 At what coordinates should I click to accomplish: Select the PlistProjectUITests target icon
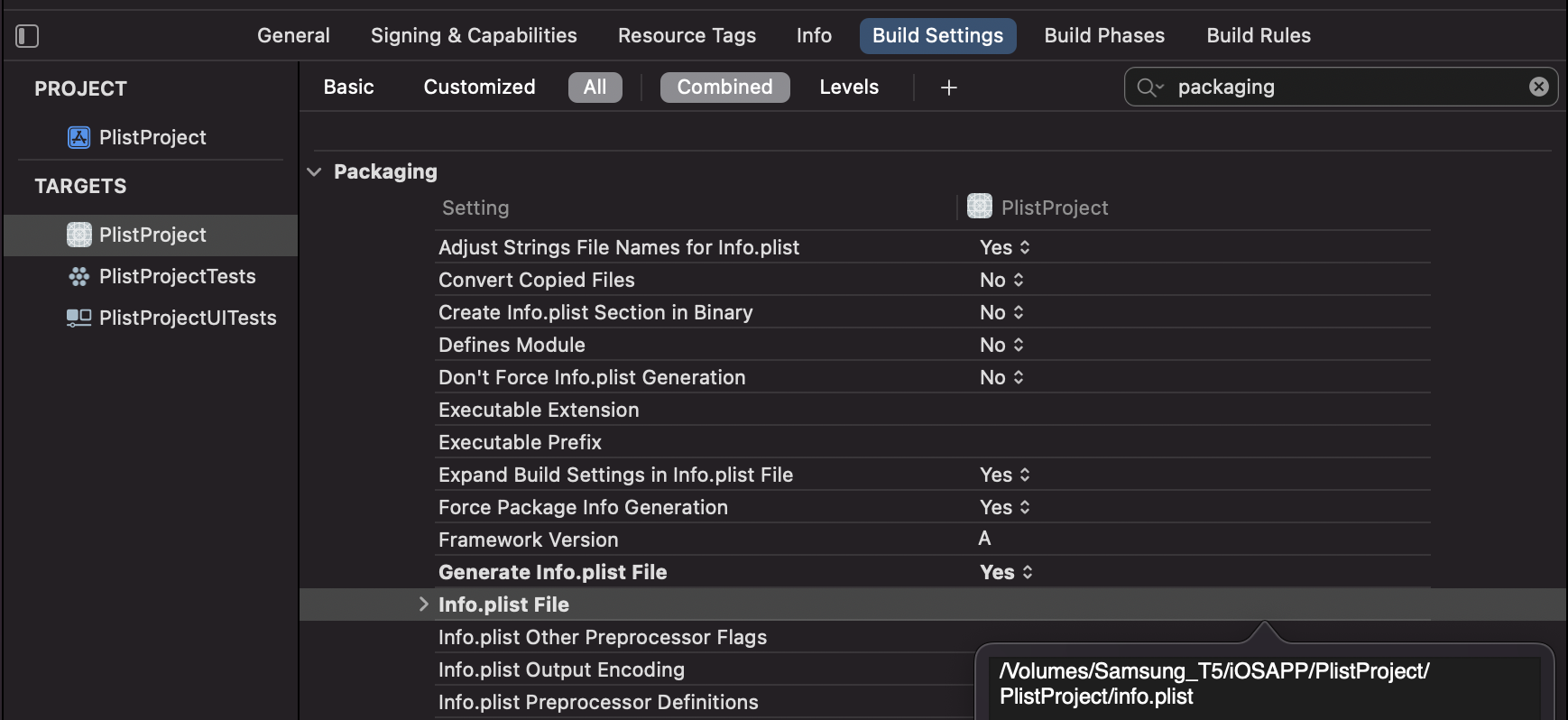point(78,318)
